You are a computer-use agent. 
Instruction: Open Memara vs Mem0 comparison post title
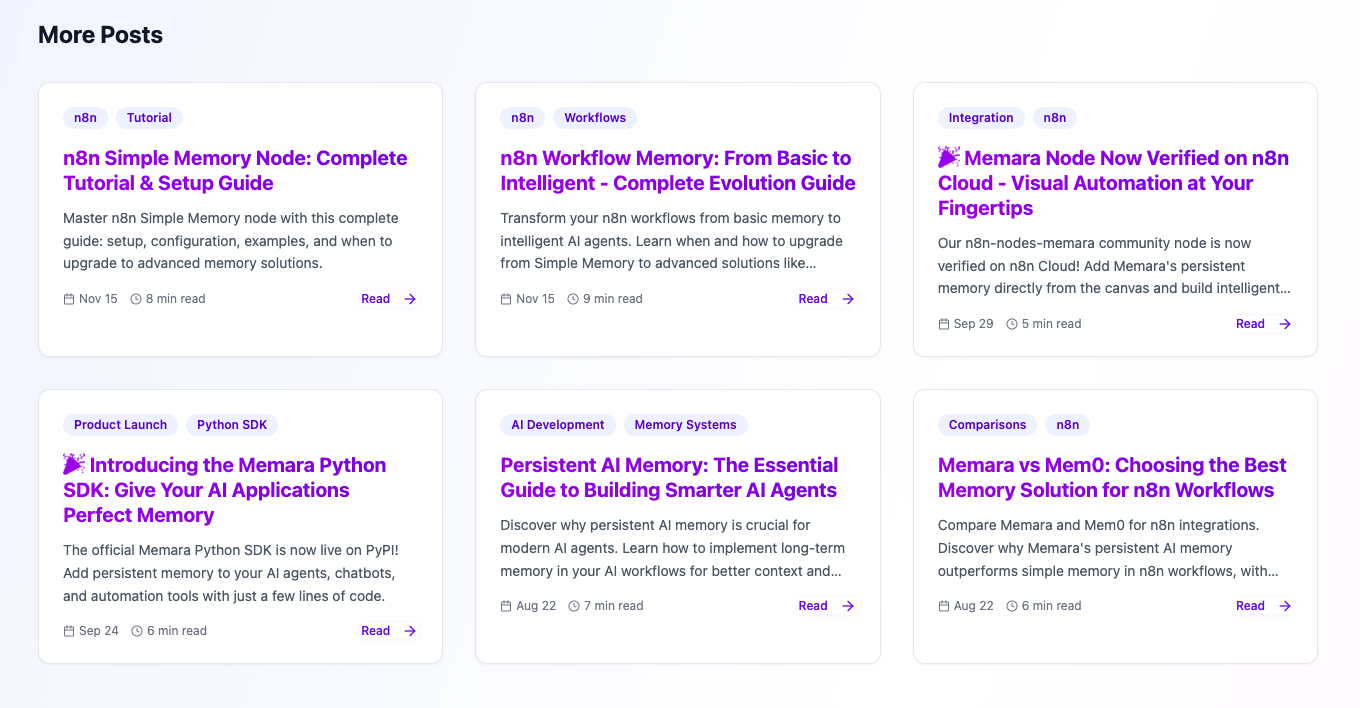1112,478
